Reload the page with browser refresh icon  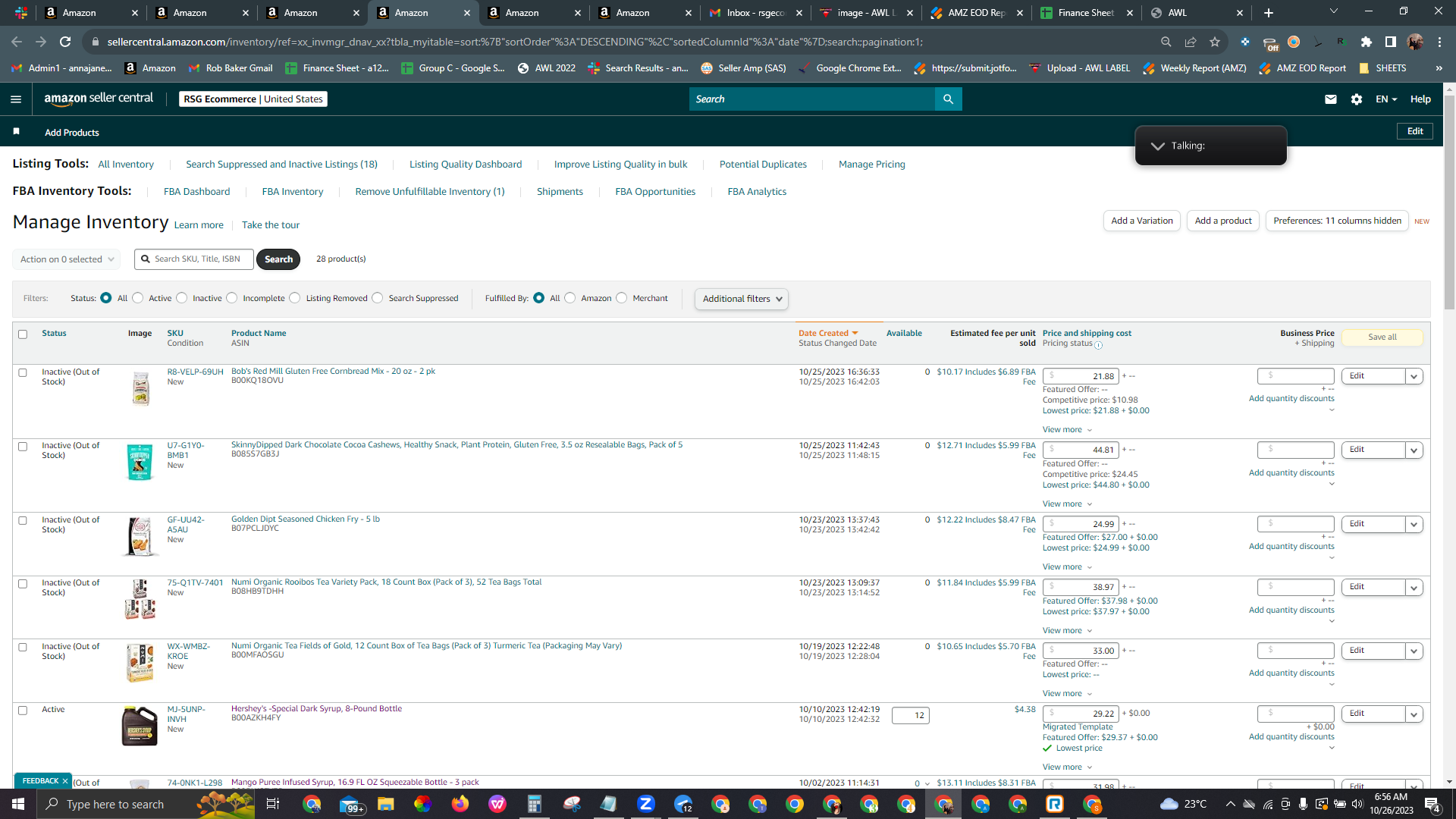65,42
